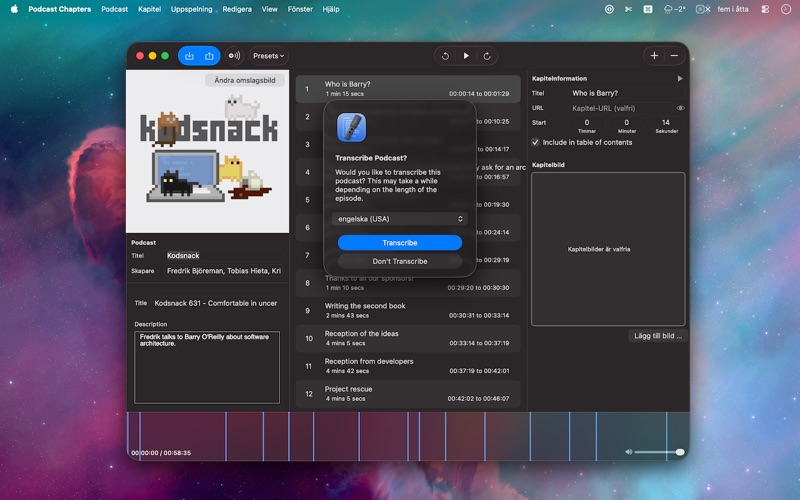Viewport: 800px width, 500px height.
Task: Uncheck Include in table of contents
Action: tap(535, 142)
